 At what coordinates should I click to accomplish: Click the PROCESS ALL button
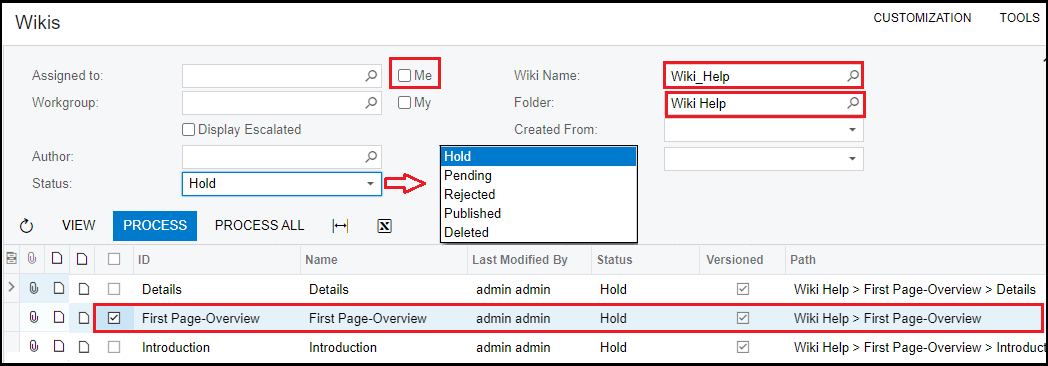[259, 226]
